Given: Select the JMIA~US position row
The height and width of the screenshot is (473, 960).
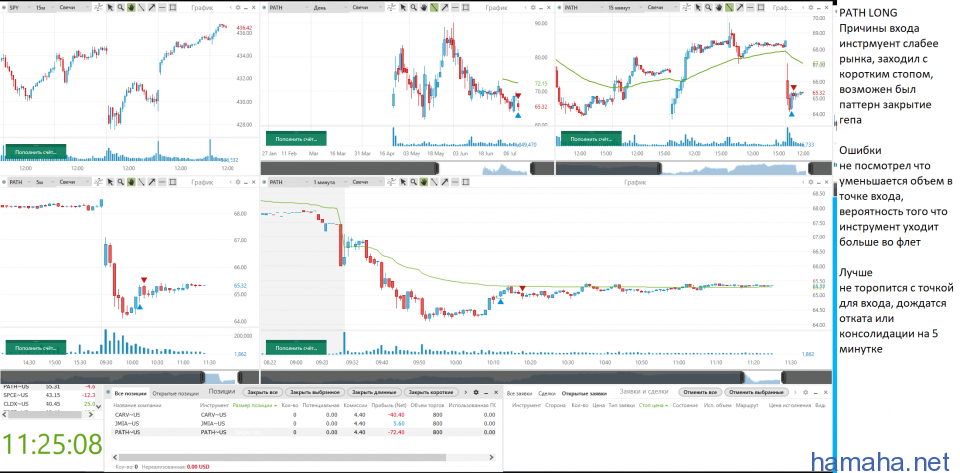Looking at the screenshot, I should pyautogui.click(x=304, y=423).
